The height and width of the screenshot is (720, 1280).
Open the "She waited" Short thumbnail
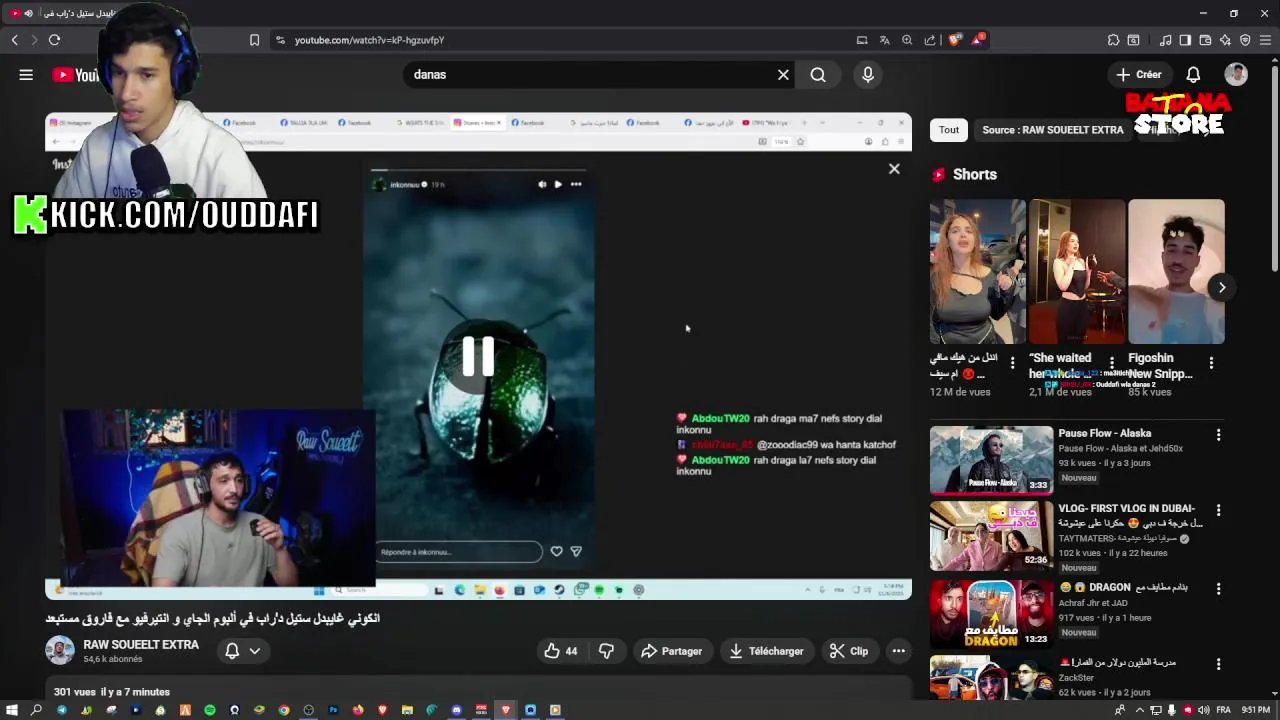pyautogui.click(x=1077, y=271)
